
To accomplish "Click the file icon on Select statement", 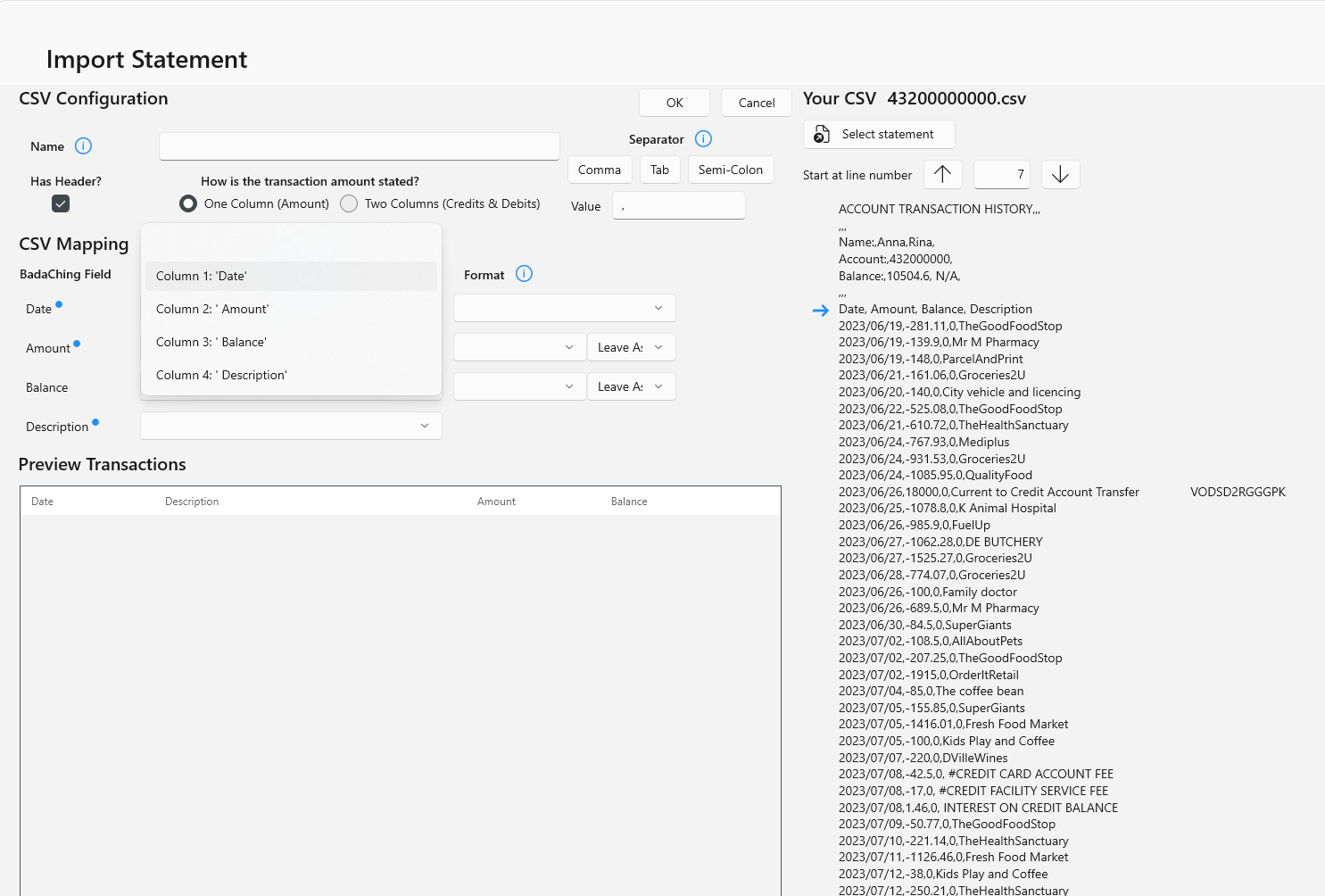I will 822,135.
